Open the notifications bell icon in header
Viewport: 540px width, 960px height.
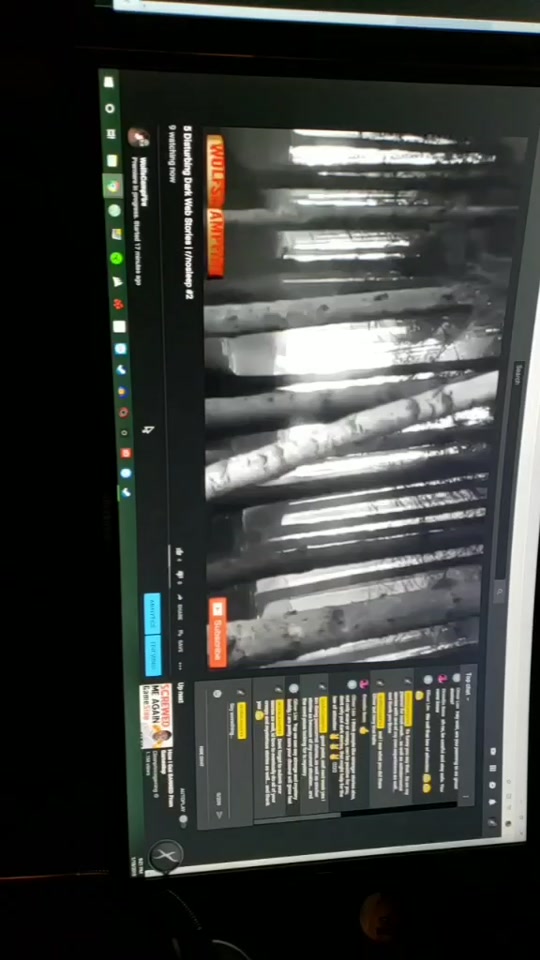(x=493, y=801)
